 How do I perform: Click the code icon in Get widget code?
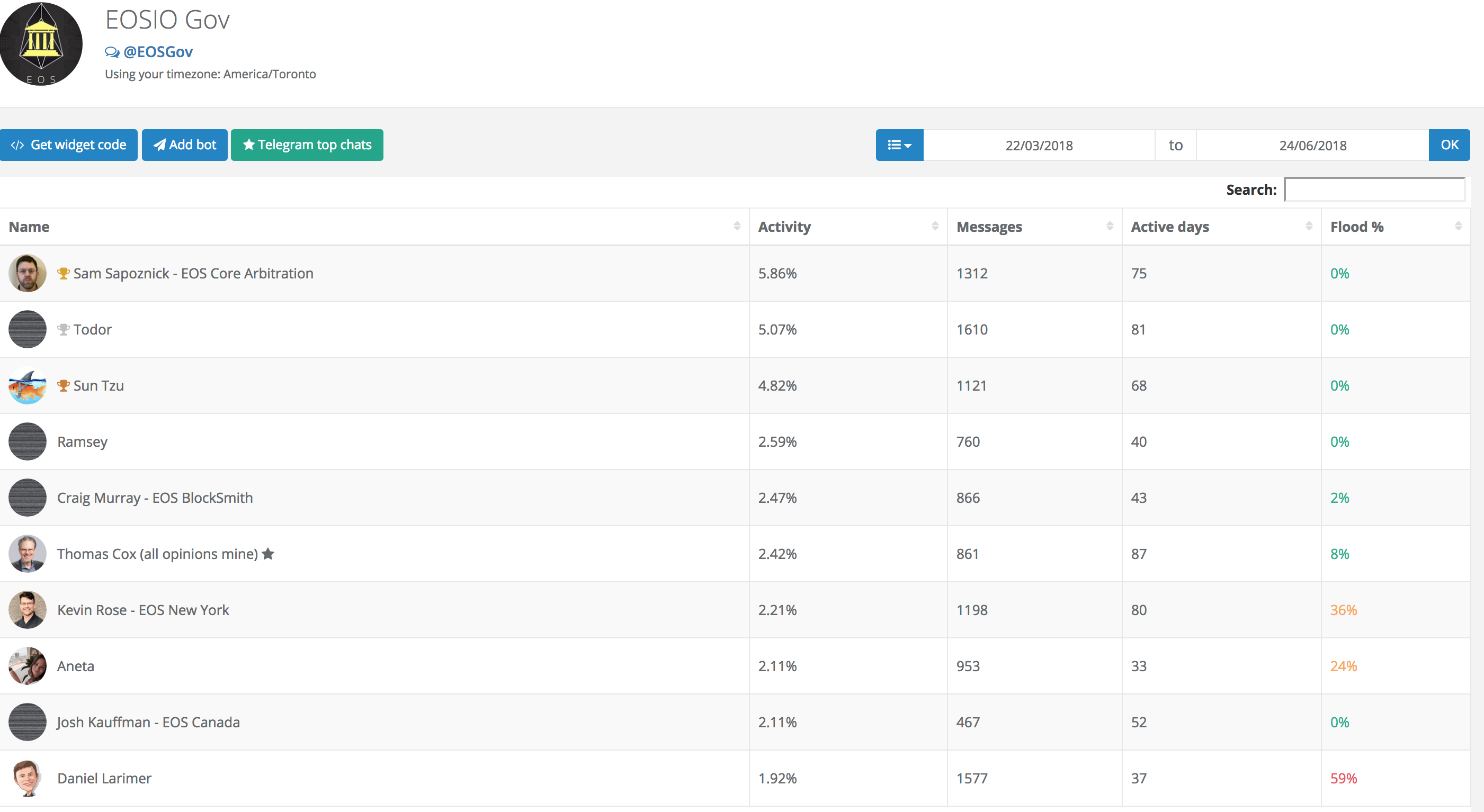tap(17, 145)
